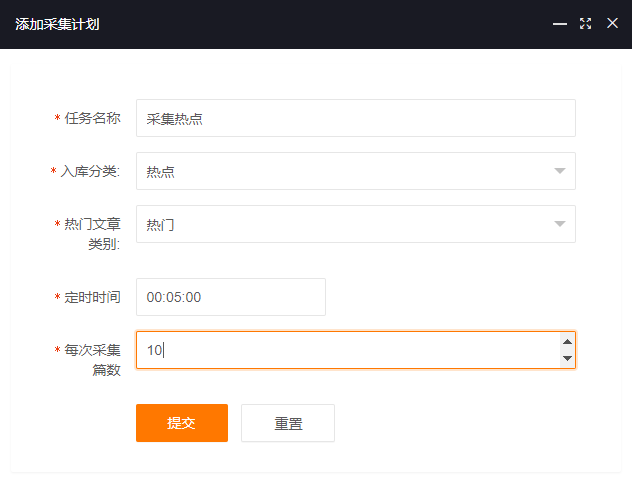Image resolution: width=632 pixels, height=478 pixels.
Task: Click the 添加采集计划 title text
Action: pyautogui.click(x=57, y=24)
